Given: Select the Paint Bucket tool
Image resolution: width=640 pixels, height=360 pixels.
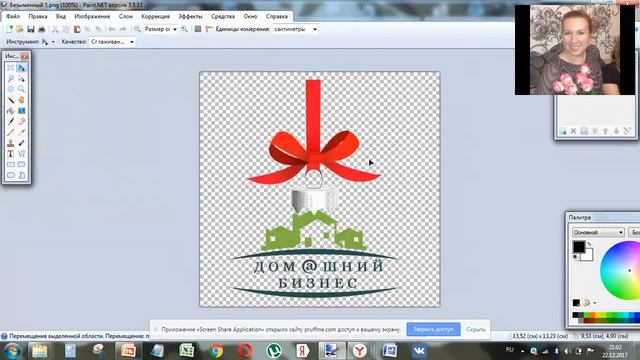Looking at the screenshot, I should (x=11, y=111).
